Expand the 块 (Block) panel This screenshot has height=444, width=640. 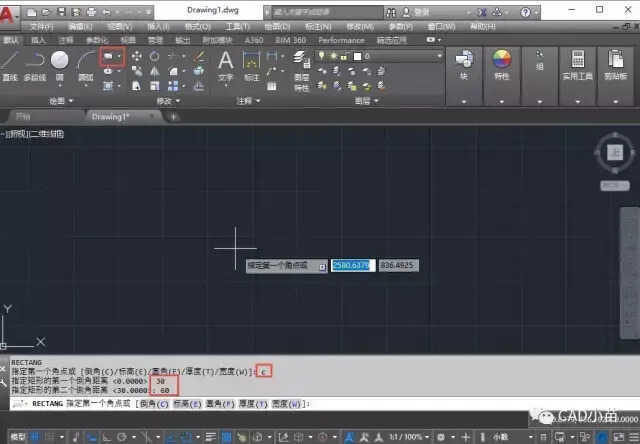[464, 101]
